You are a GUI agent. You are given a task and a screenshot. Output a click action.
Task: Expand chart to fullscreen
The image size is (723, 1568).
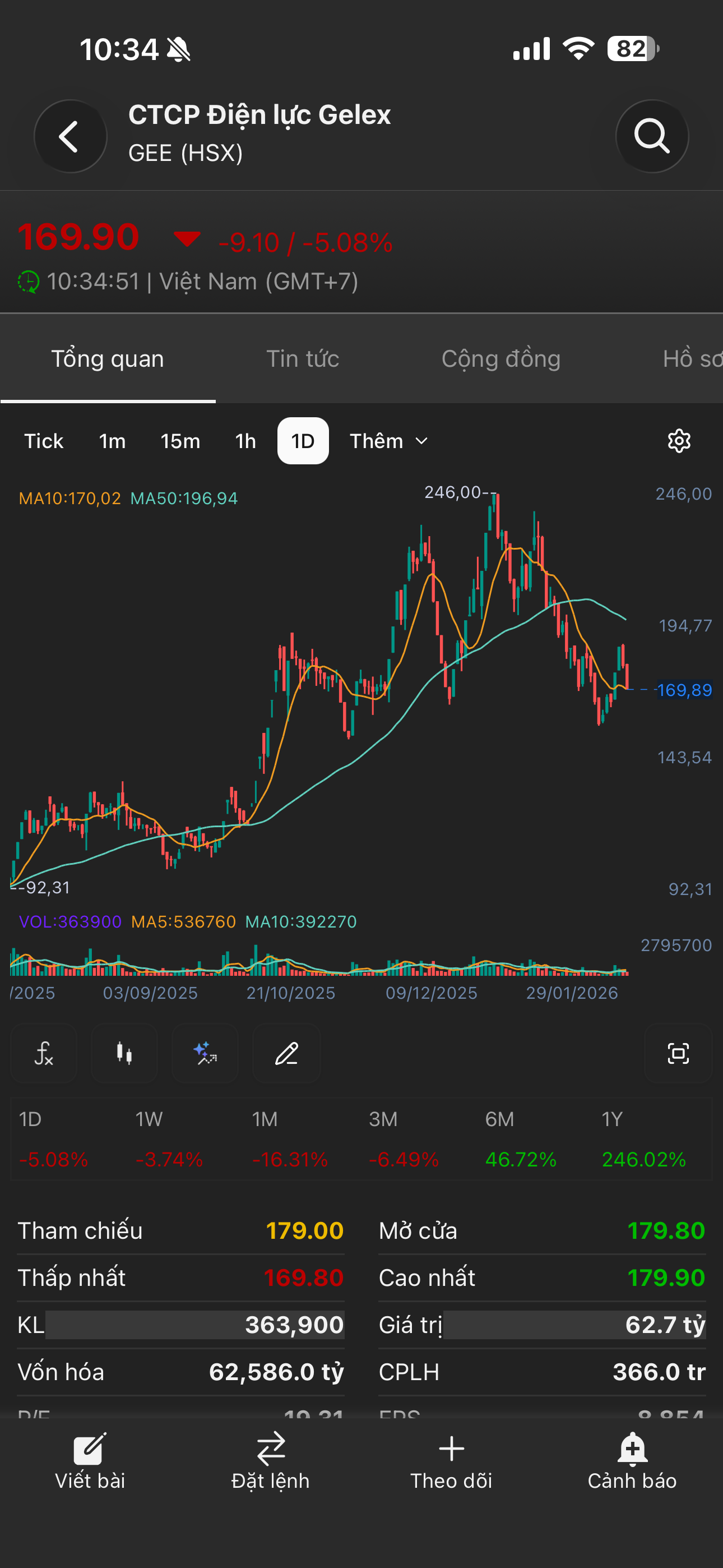[x=678, y=1053]
